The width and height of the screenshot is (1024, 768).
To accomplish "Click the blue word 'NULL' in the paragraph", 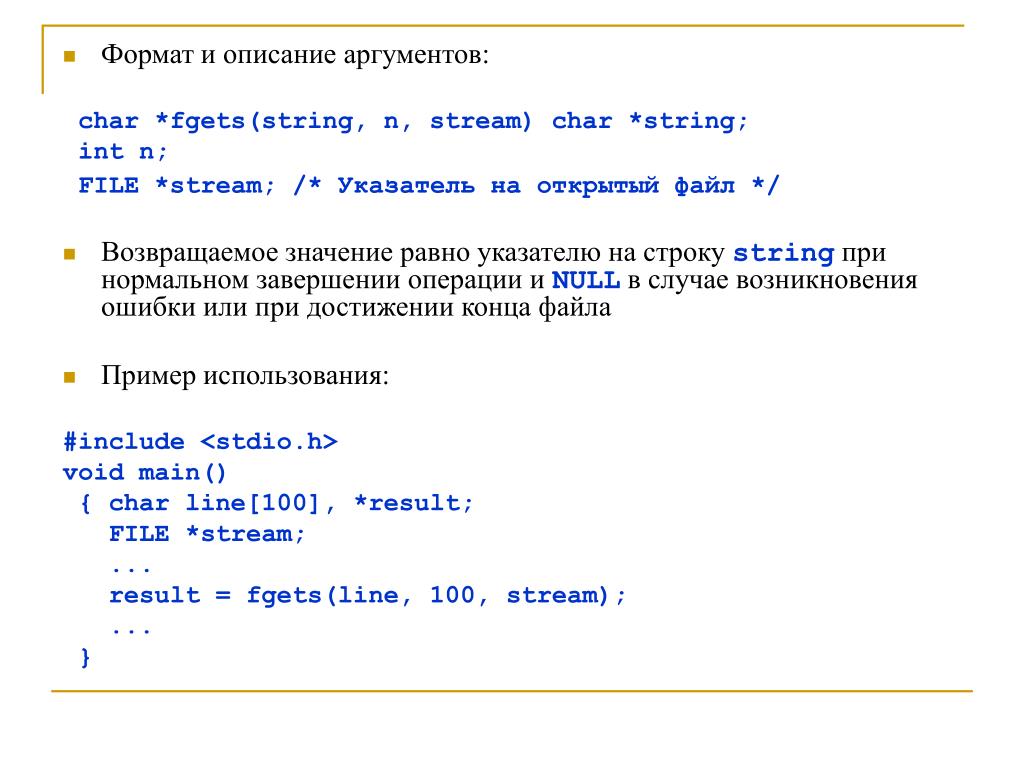I will [586, 280].
